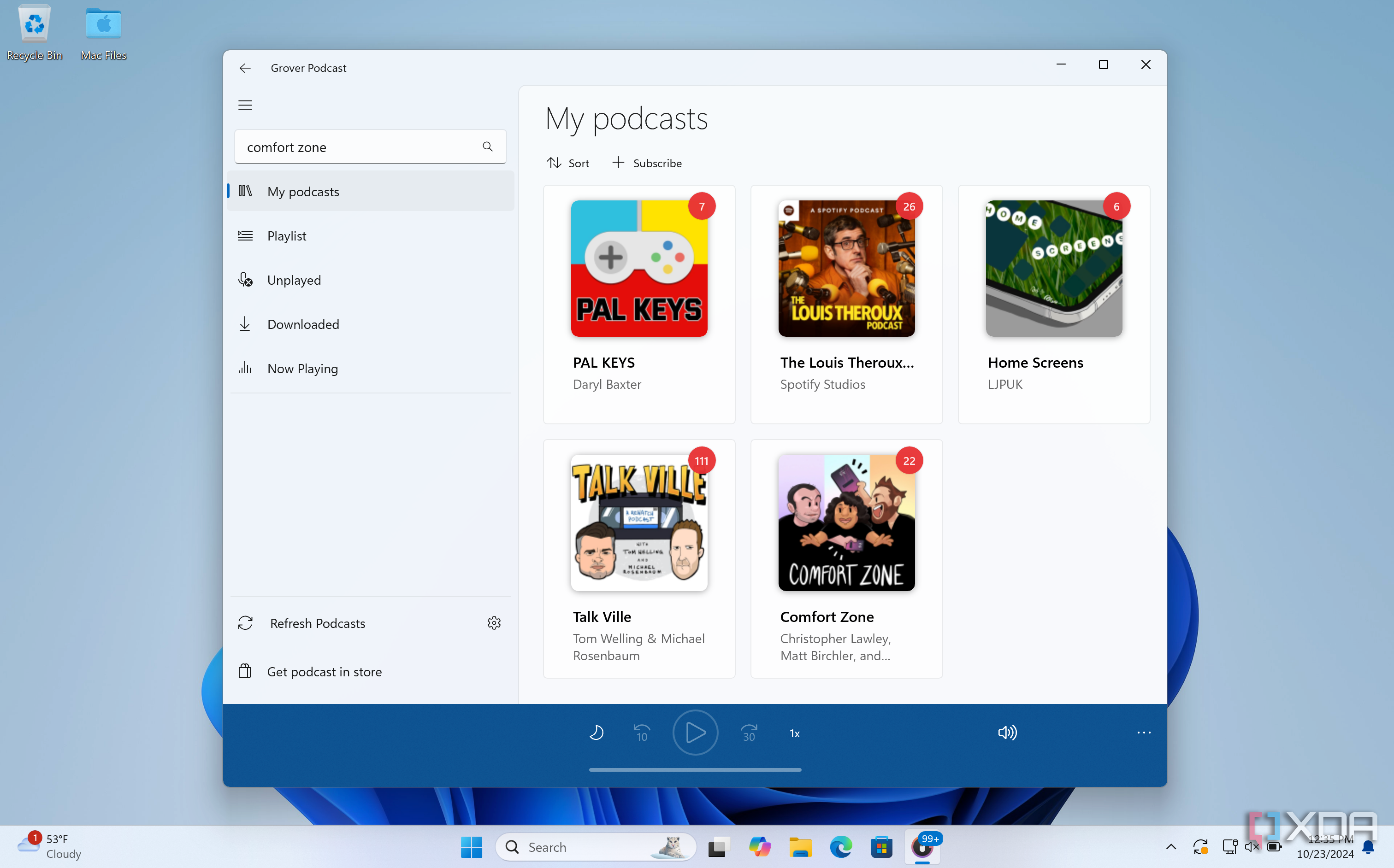Launch Copilot from taskbar
Image resolution: width=1394 pixels, height=868 pixels.
pos(759,847)
